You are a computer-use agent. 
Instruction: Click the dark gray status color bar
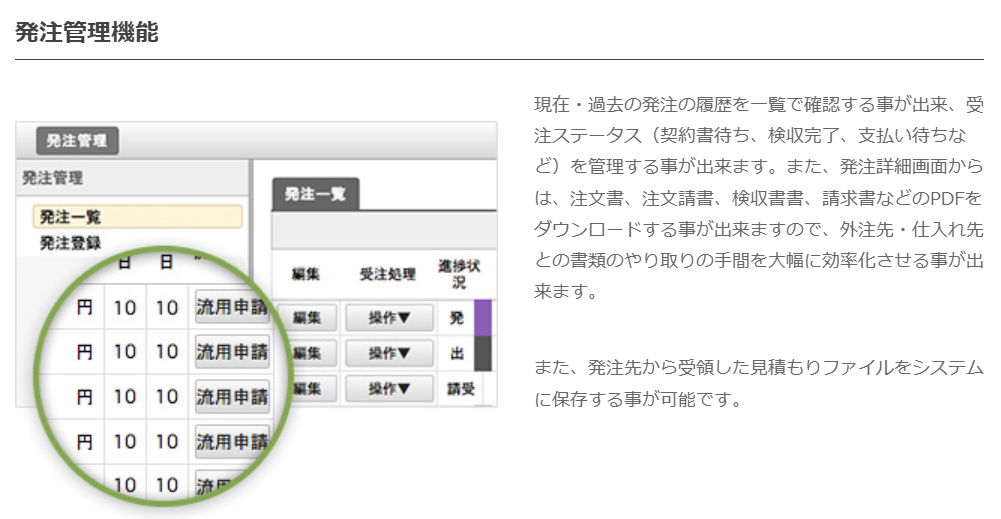point(483,353)
